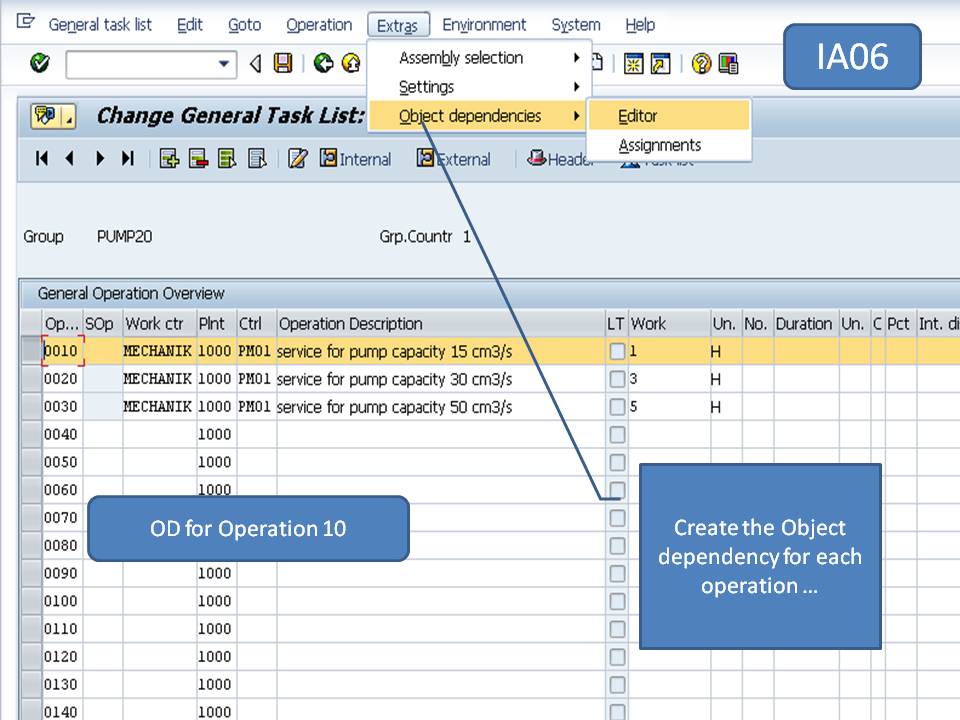Viewport: 960px width, 720px height.
Task: Go to last entry icon
Action: [128, 159]
